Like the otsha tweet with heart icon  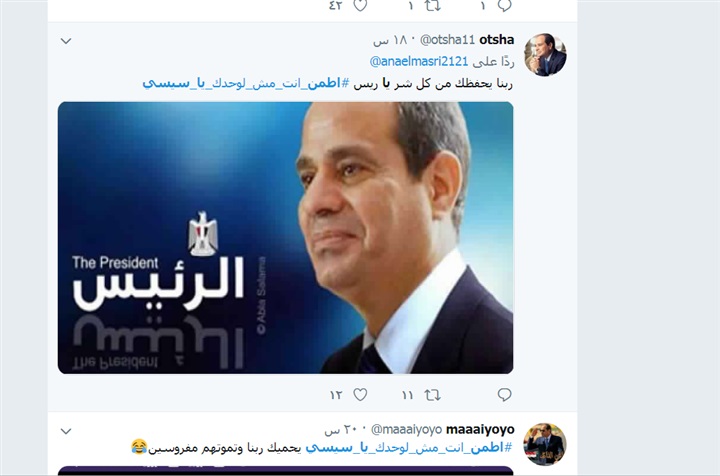360,395
